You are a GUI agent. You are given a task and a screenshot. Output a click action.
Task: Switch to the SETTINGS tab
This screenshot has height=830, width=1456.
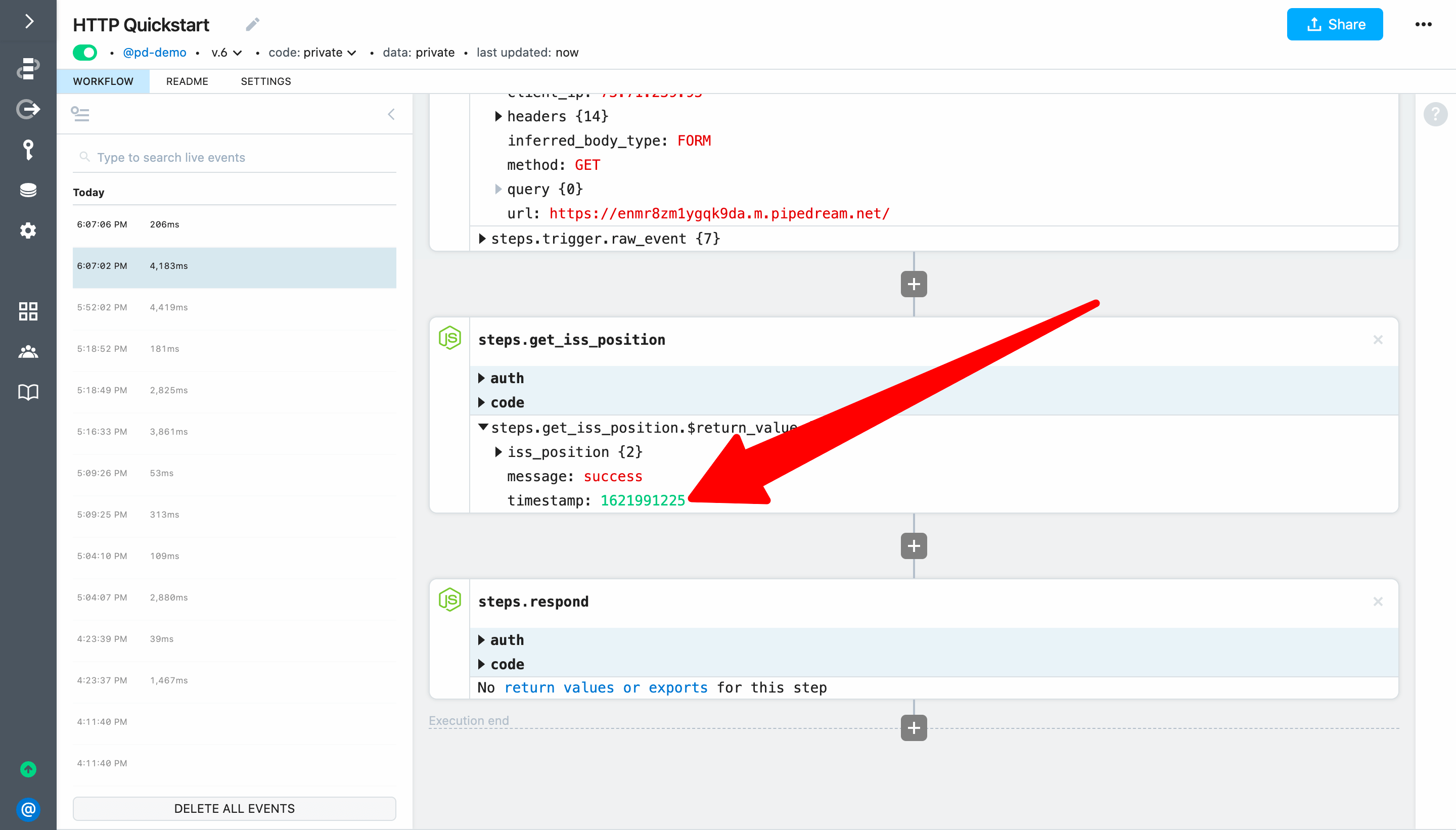pos(265,81)
